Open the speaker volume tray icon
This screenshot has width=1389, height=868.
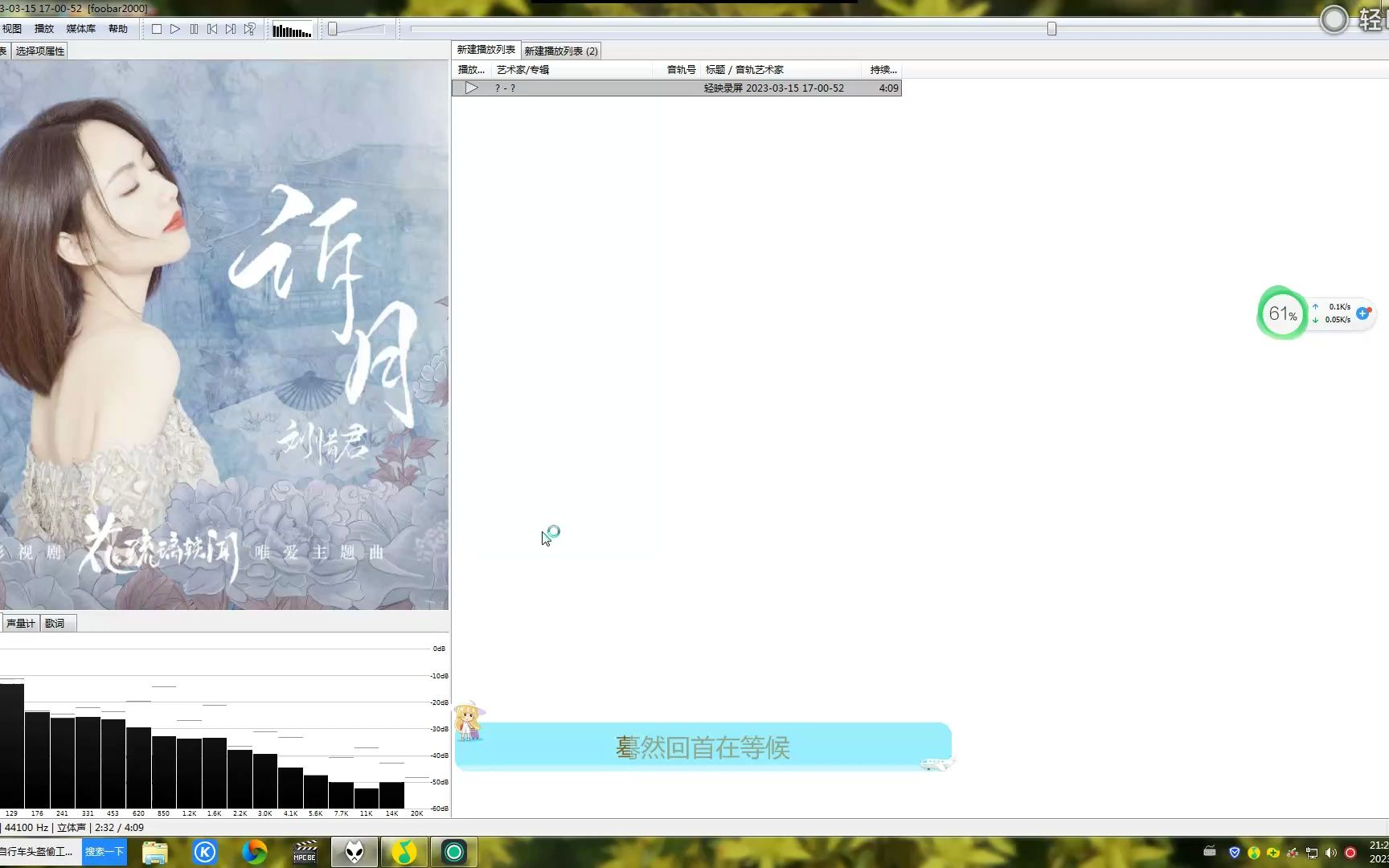coord(1331,853)
